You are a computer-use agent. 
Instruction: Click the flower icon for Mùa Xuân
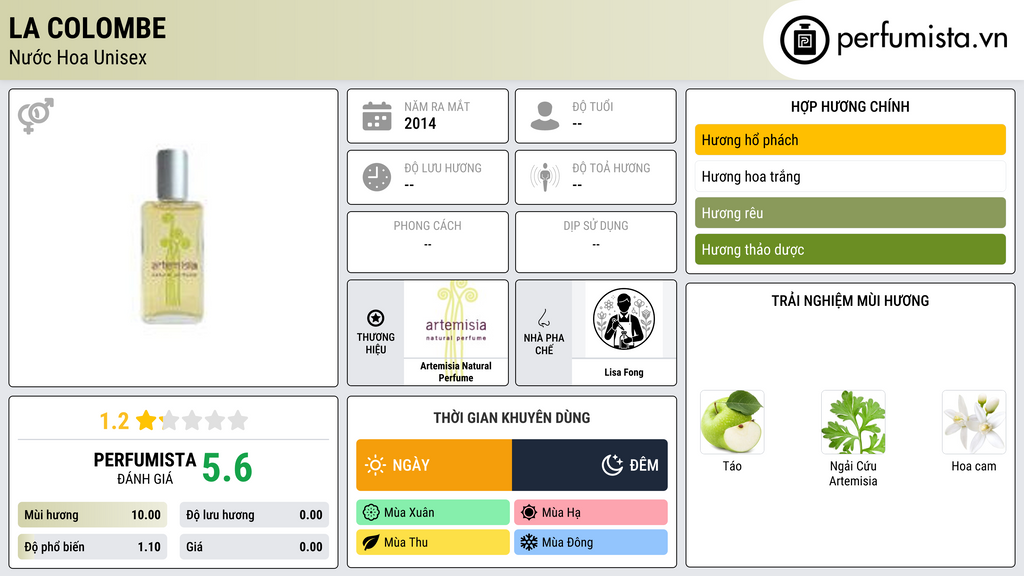tap(371, 513)
